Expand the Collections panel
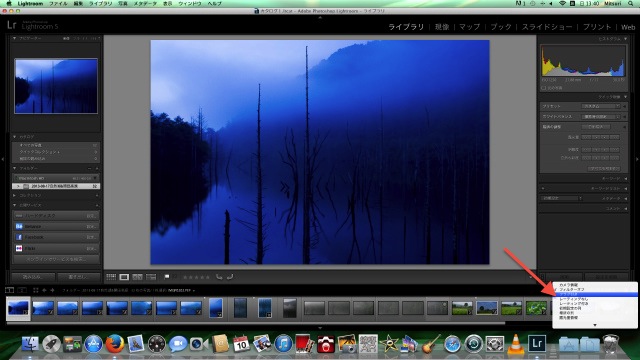Image resolution: width=640 pixels, height=360 pixels. pos(15,196)
